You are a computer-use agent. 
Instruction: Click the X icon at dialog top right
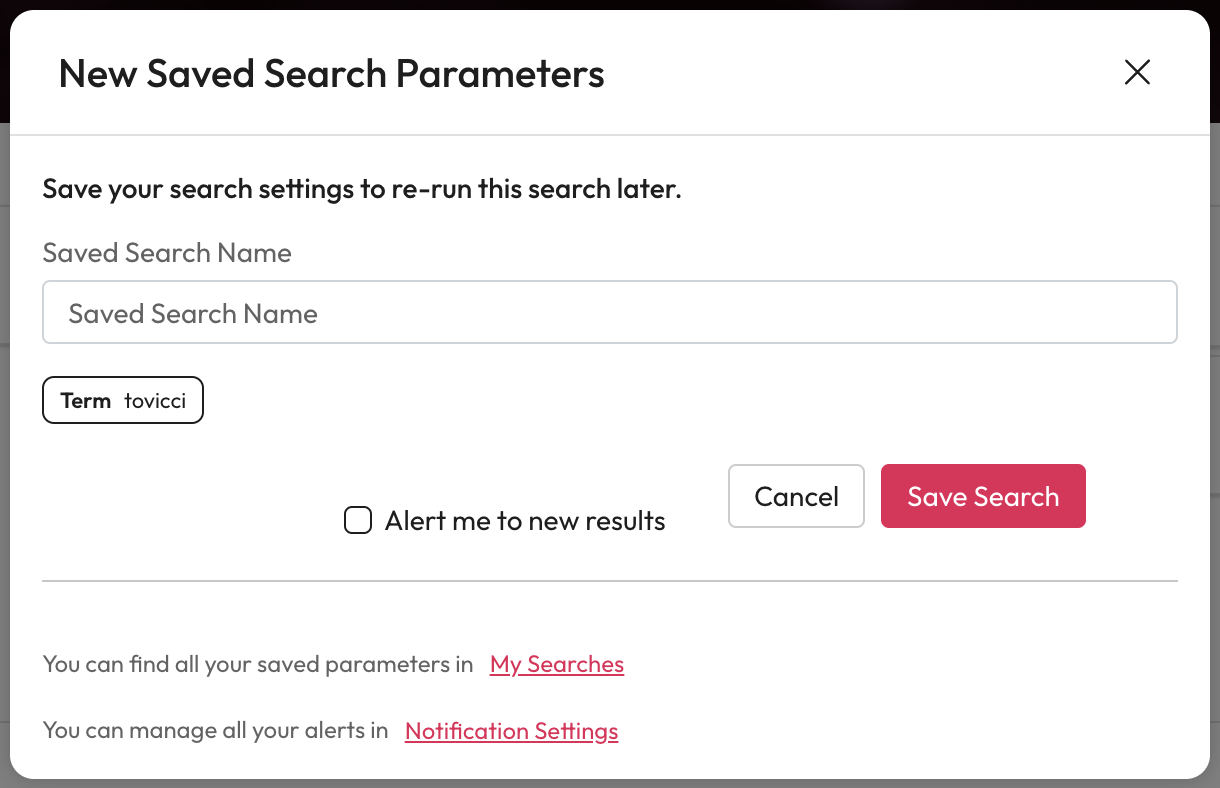[x=1137, y=73]
